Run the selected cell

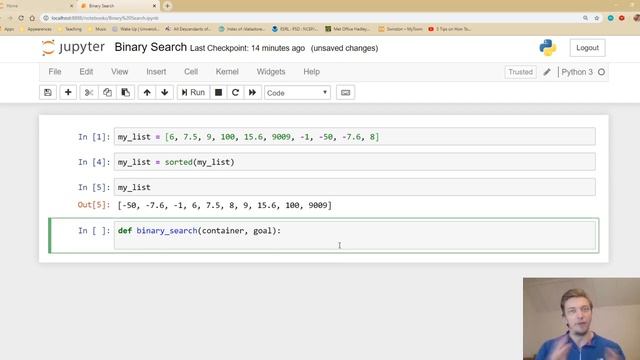point(193,93)
